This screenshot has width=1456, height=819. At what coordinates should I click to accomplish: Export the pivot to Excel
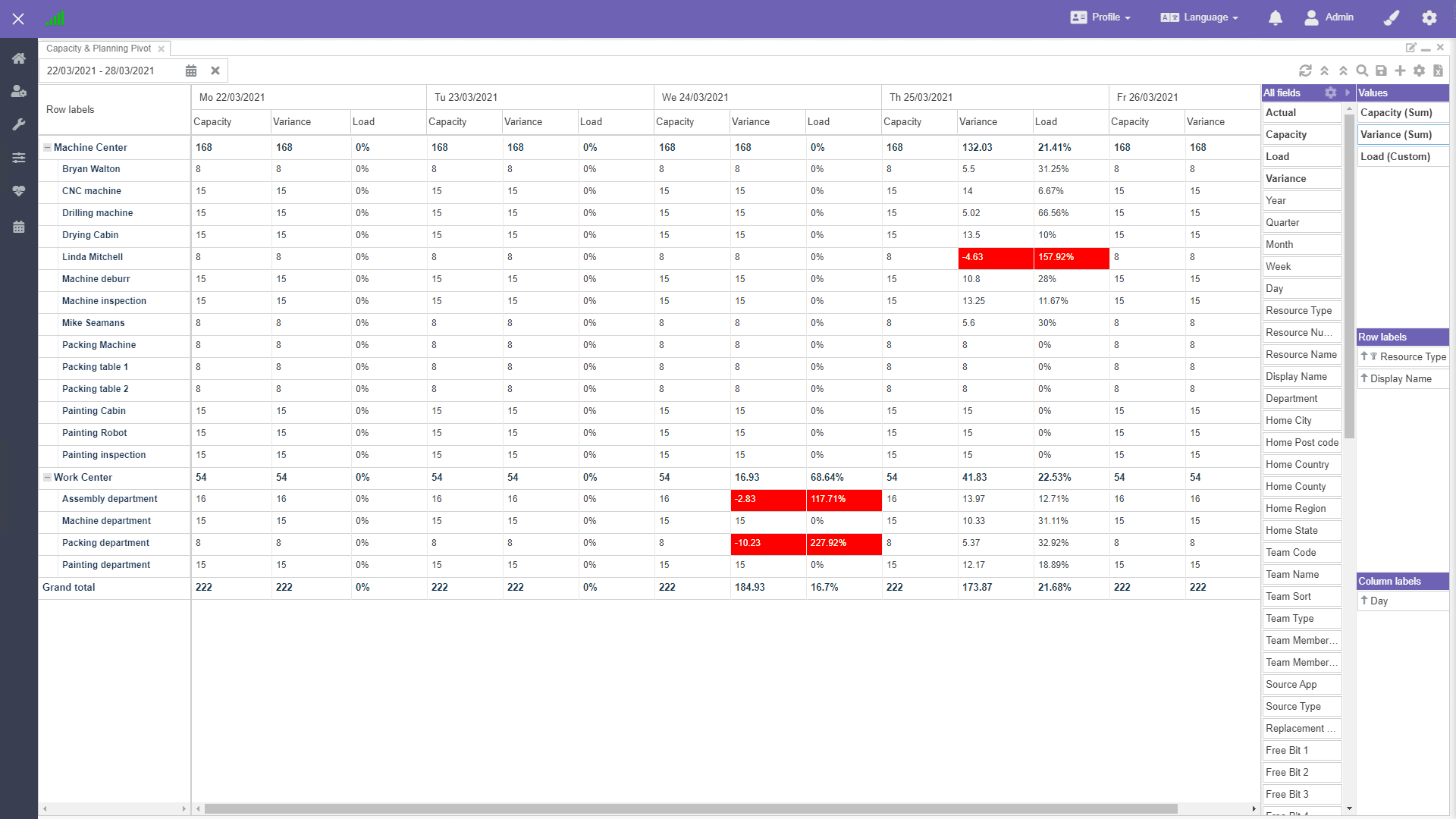point(1438,71)
